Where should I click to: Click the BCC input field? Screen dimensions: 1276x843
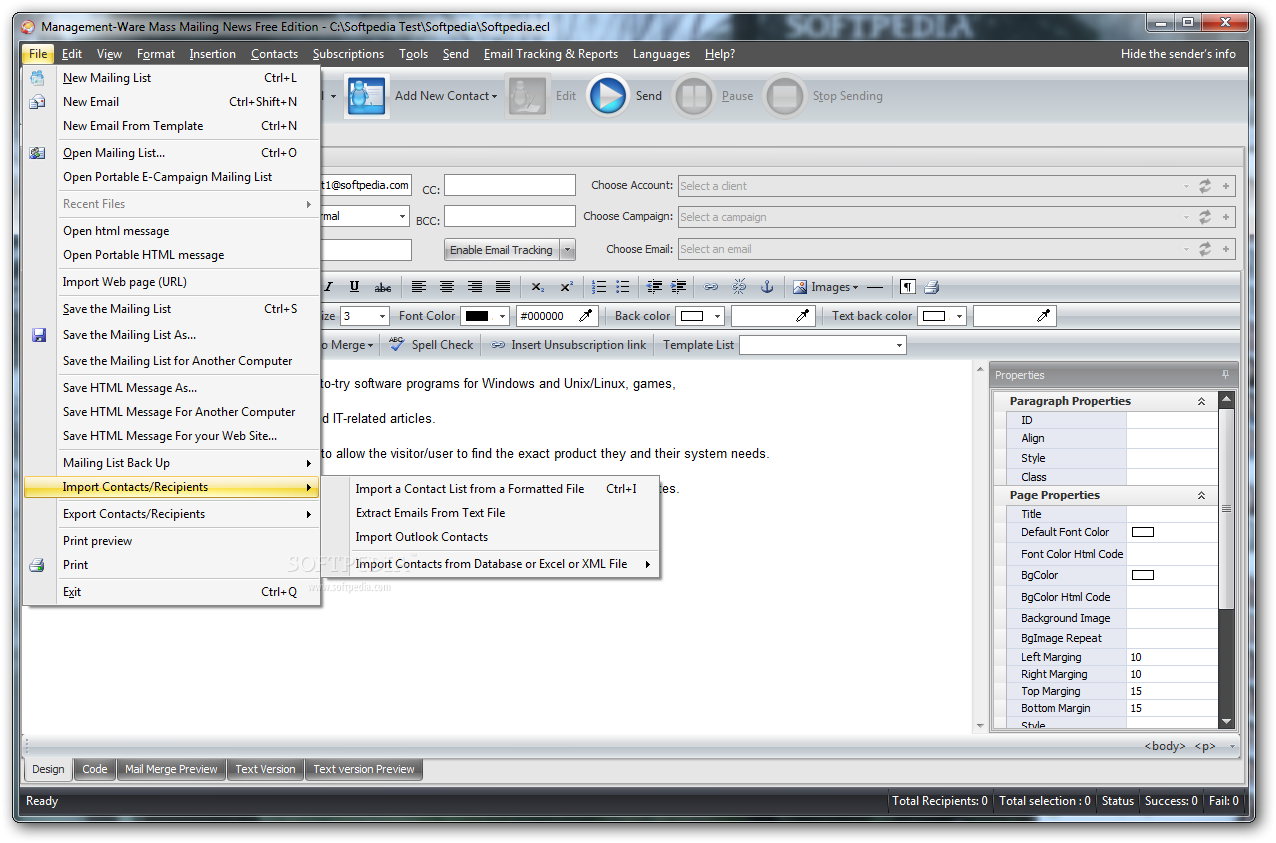tap(510, 216)
